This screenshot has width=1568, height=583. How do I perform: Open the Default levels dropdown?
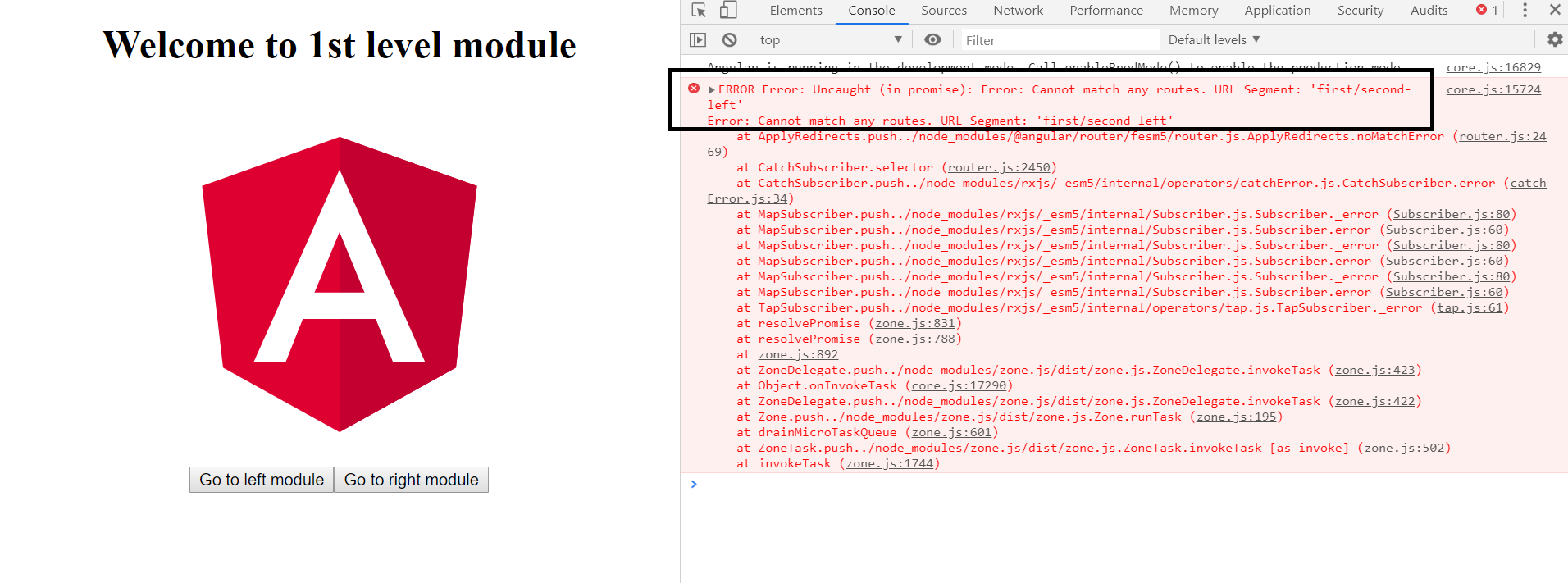point(1214,40)
